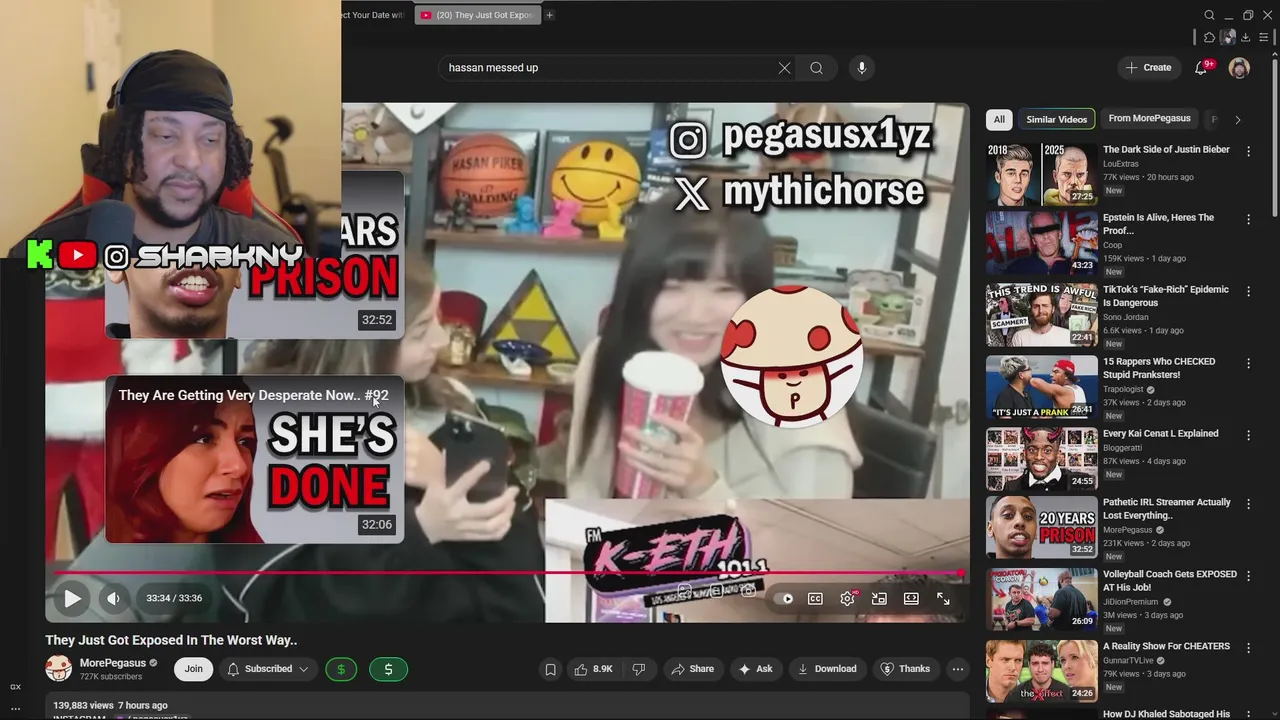Select the 'All' filter chip
Viewport: 1280px width, 720px height.
tap(998, 119)
